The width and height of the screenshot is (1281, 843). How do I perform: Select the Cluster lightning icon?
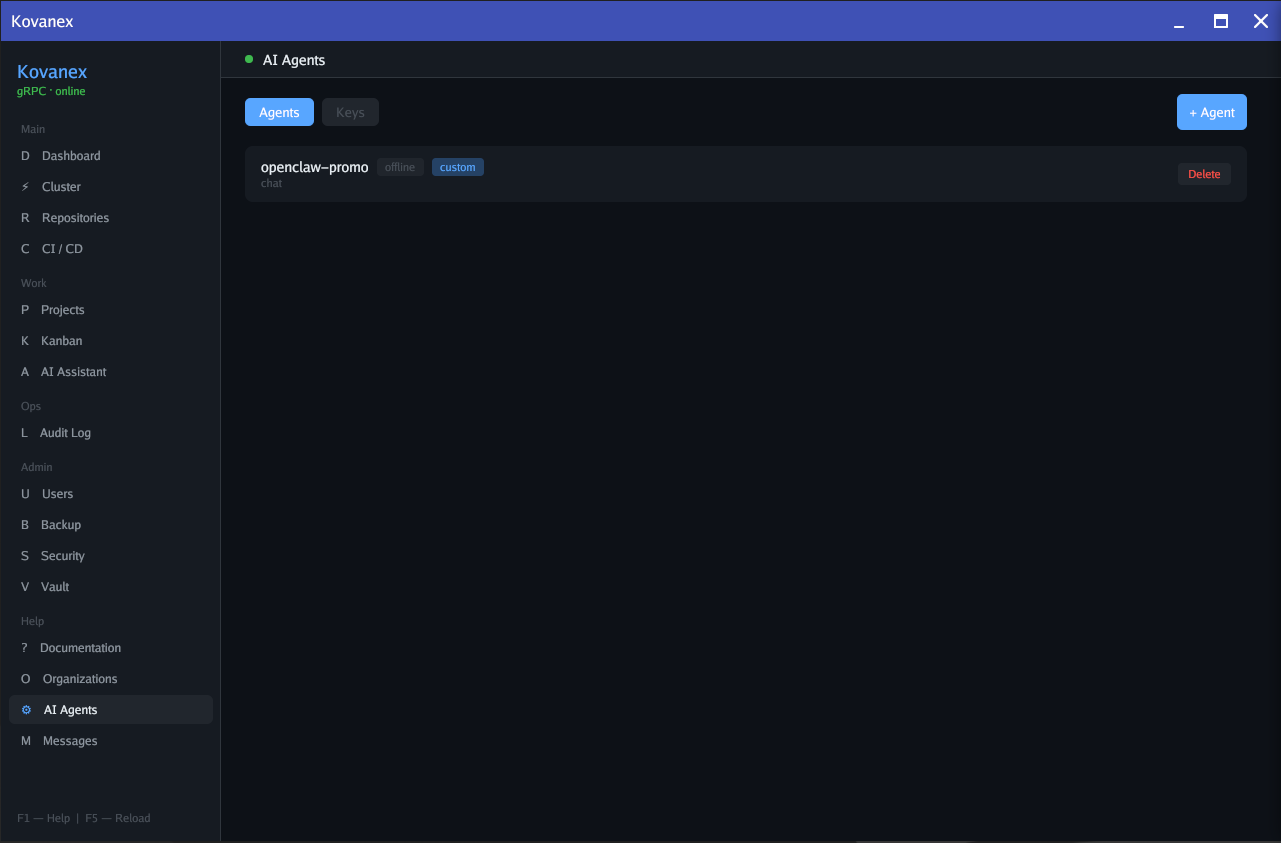24,187
